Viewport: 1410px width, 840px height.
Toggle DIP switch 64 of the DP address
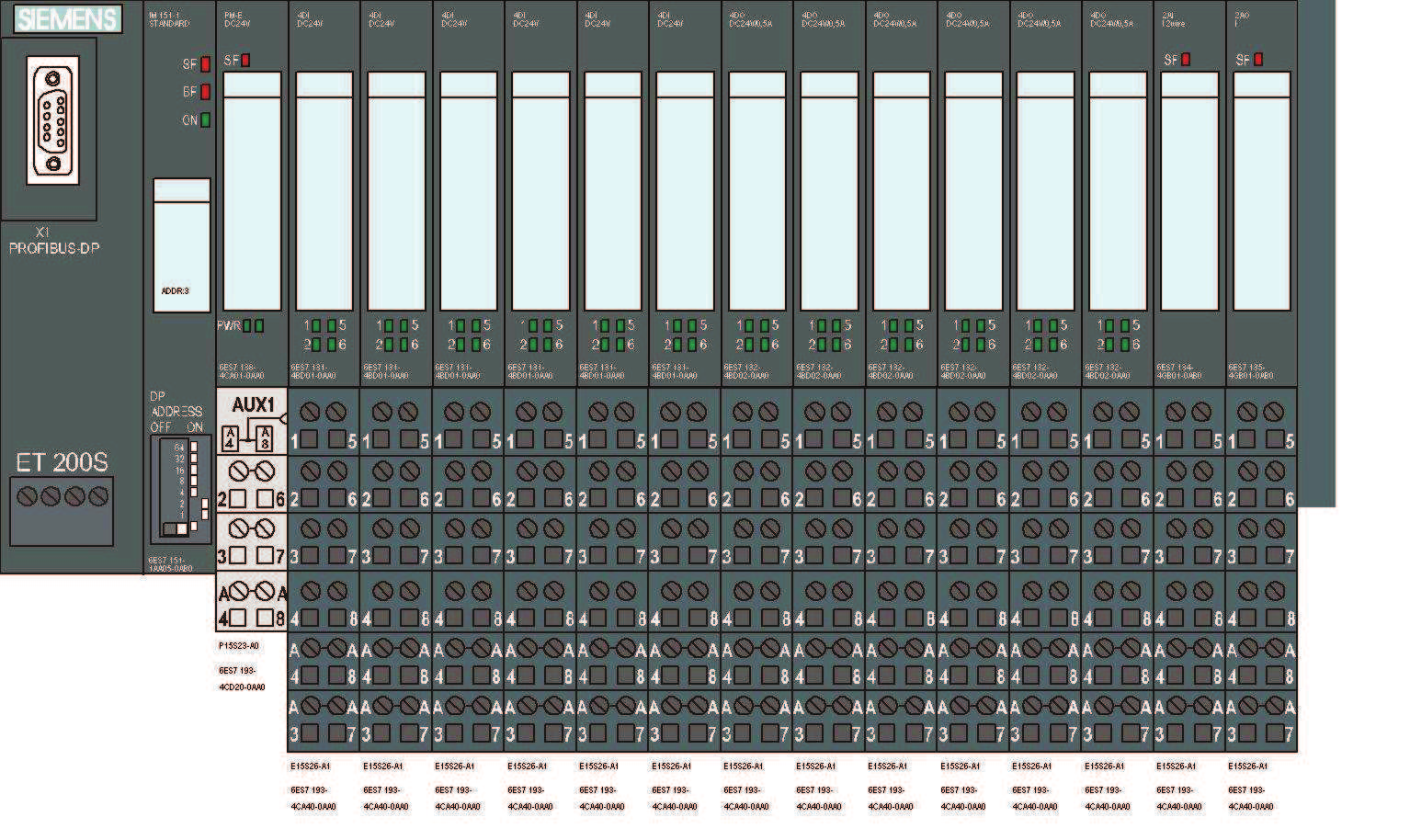pos(194,447)
